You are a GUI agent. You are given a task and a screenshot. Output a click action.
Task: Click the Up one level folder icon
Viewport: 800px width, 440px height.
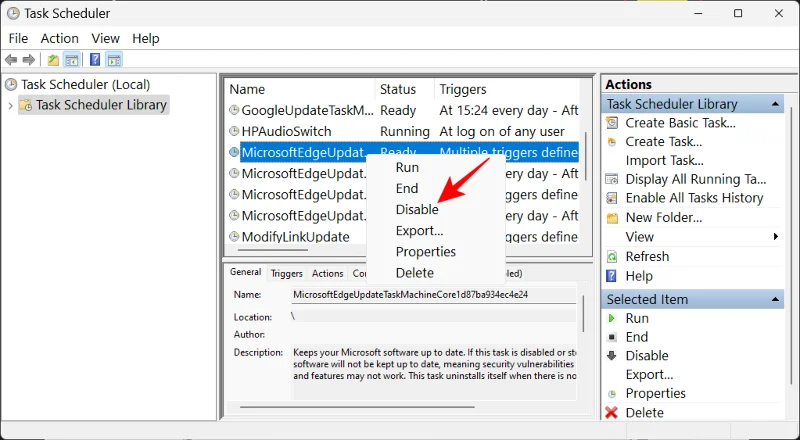click(x=53, y=60)
